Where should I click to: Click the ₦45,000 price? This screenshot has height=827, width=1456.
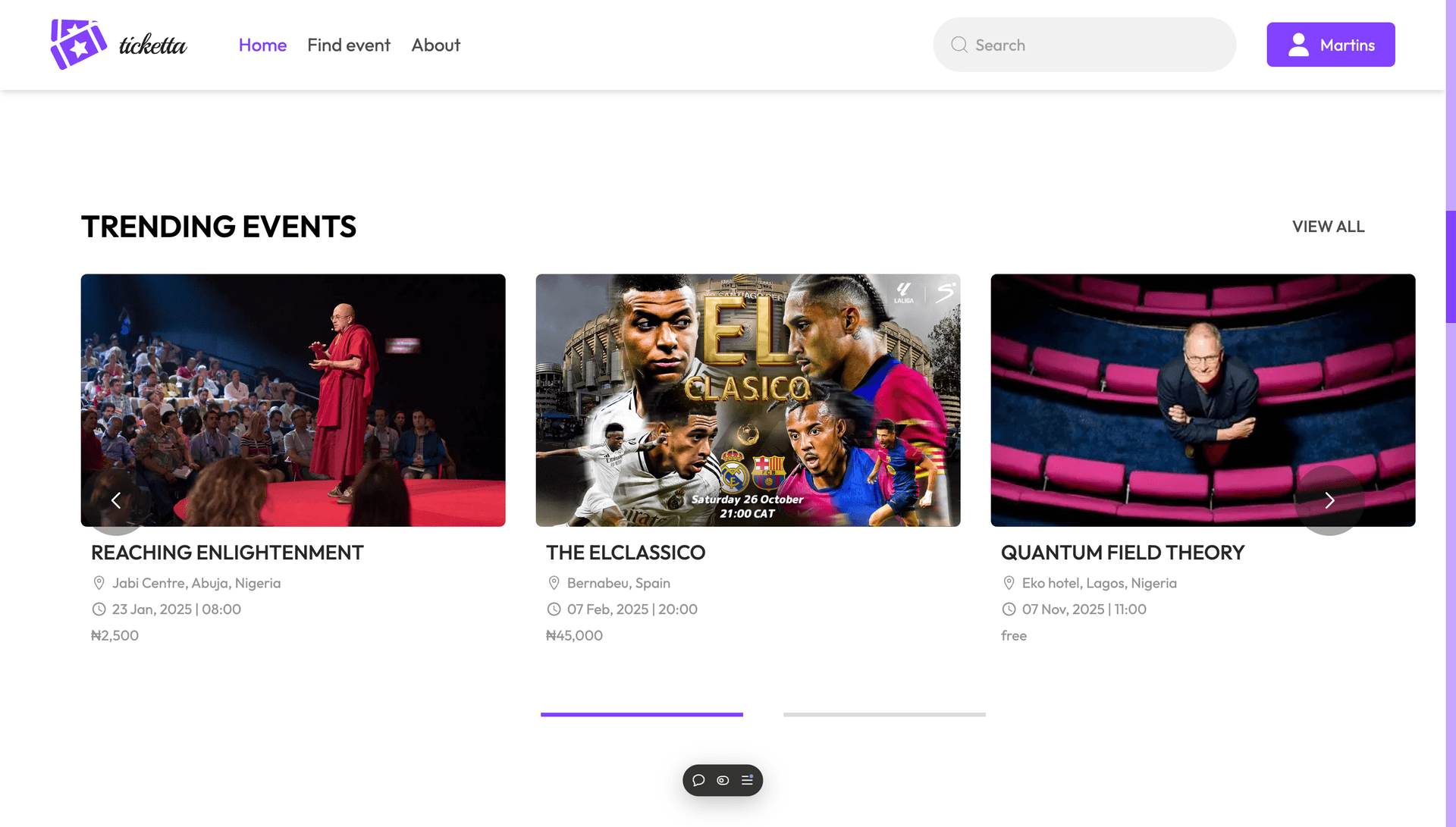tap(574, 635)
